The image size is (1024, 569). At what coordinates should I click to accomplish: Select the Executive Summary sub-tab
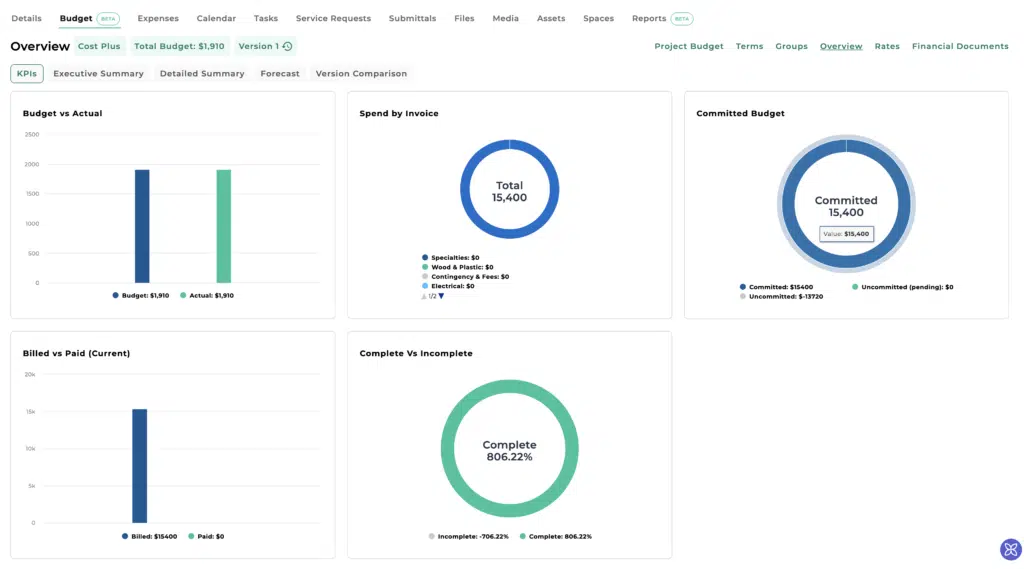[x=98, y=73]
